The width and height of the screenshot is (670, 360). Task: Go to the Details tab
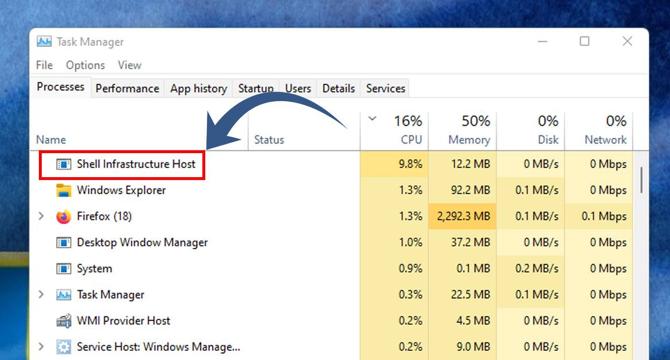[338, 88]
